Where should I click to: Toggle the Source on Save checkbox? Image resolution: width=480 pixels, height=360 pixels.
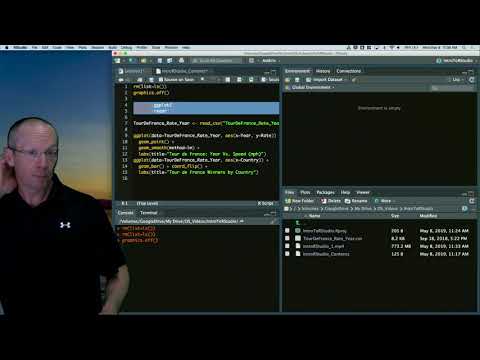click(x=161, y=80)
